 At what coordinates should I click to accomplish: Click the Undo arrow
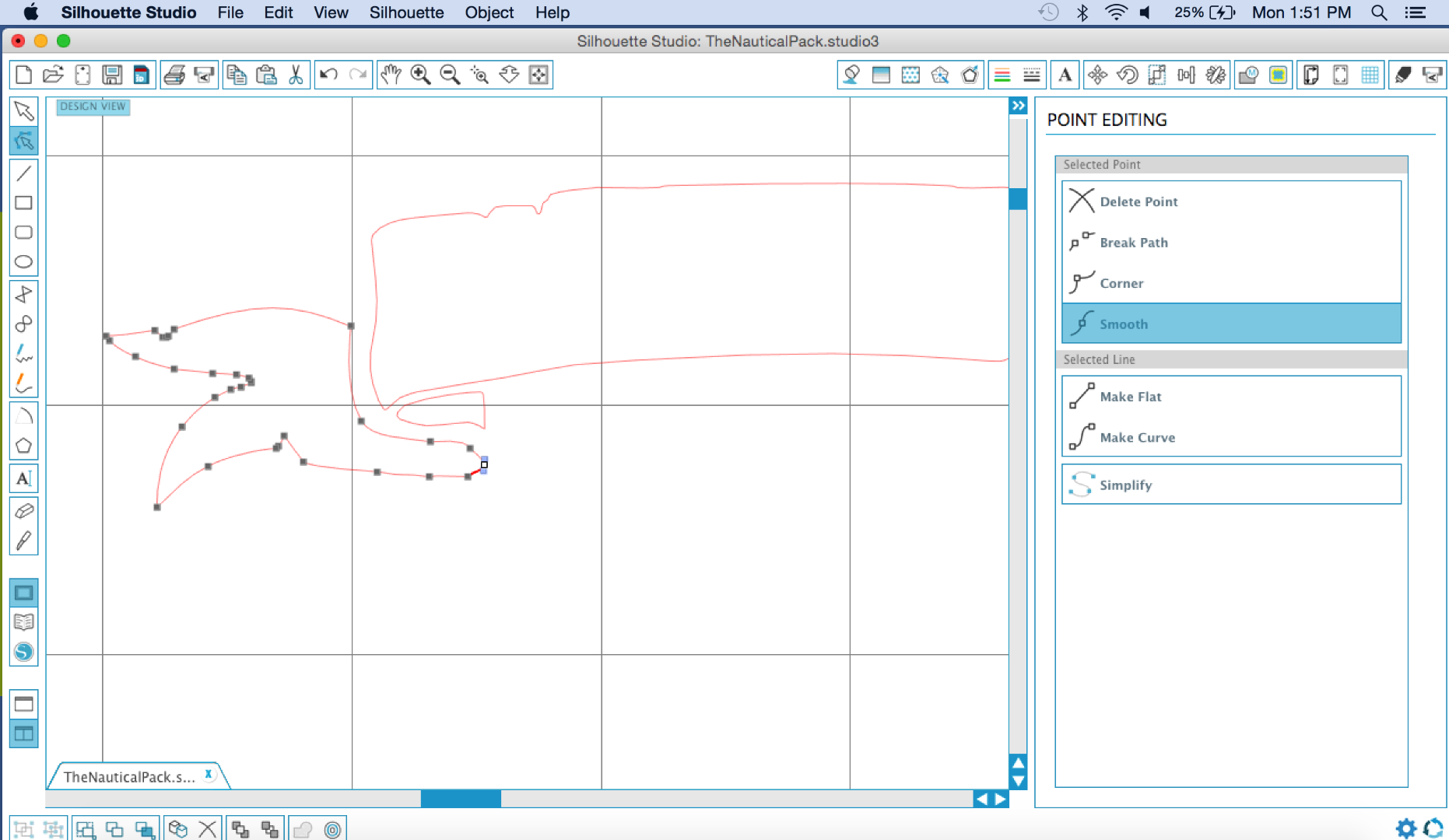tap(328, 75)
